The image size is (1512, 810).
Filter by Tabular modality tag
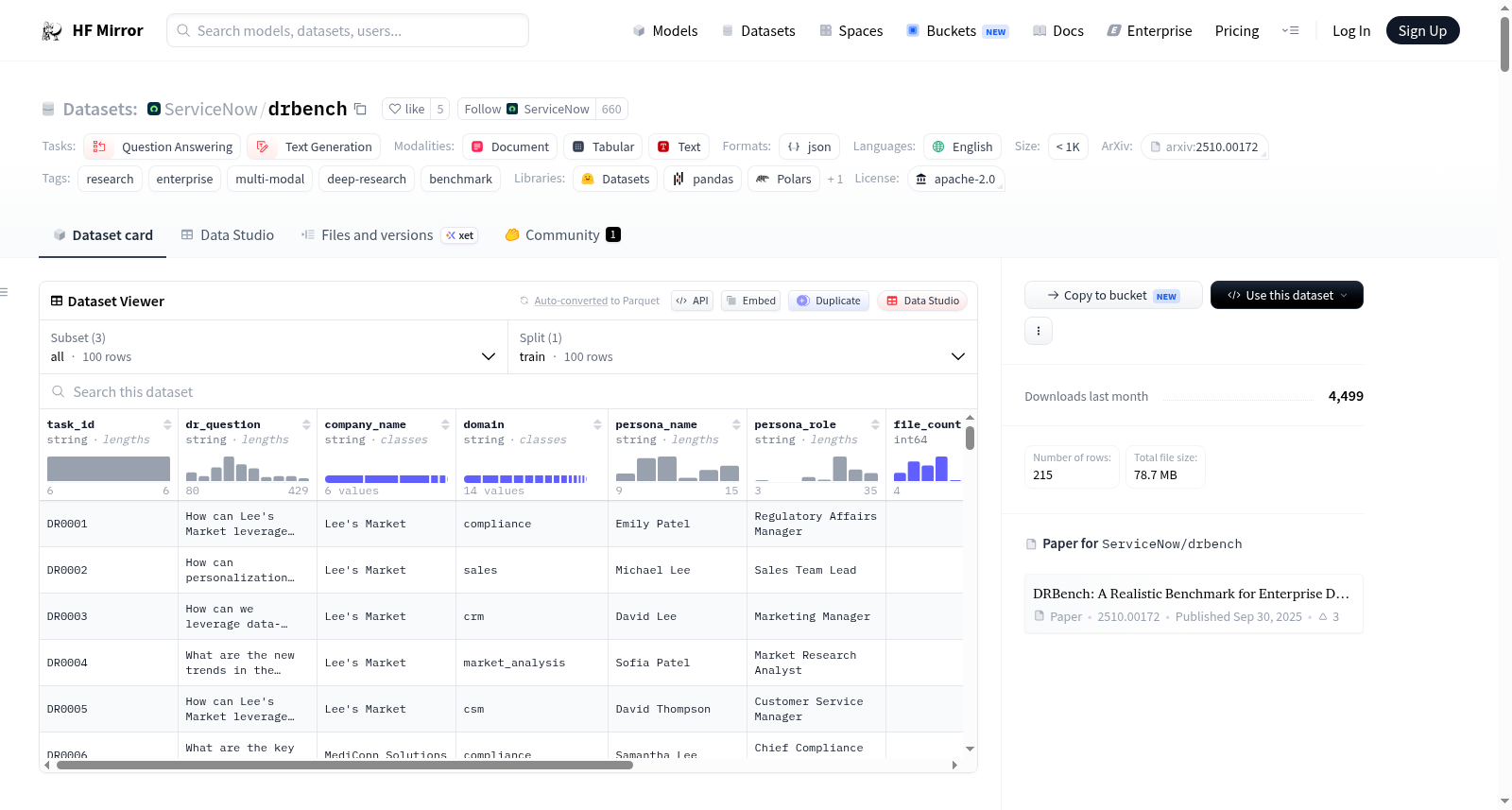click(x=603, y=146)
